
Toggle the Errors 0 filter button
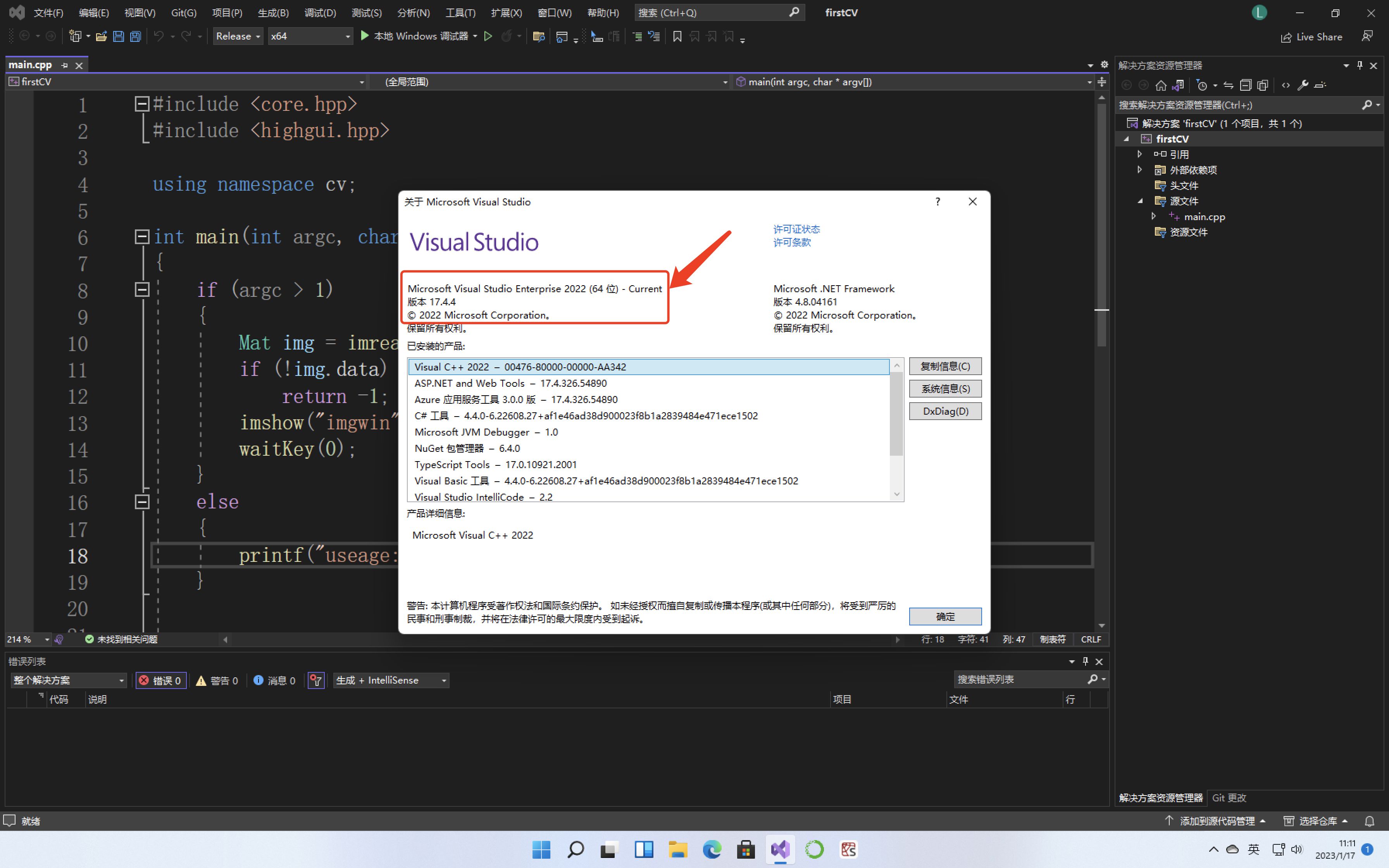click(161, 680)
